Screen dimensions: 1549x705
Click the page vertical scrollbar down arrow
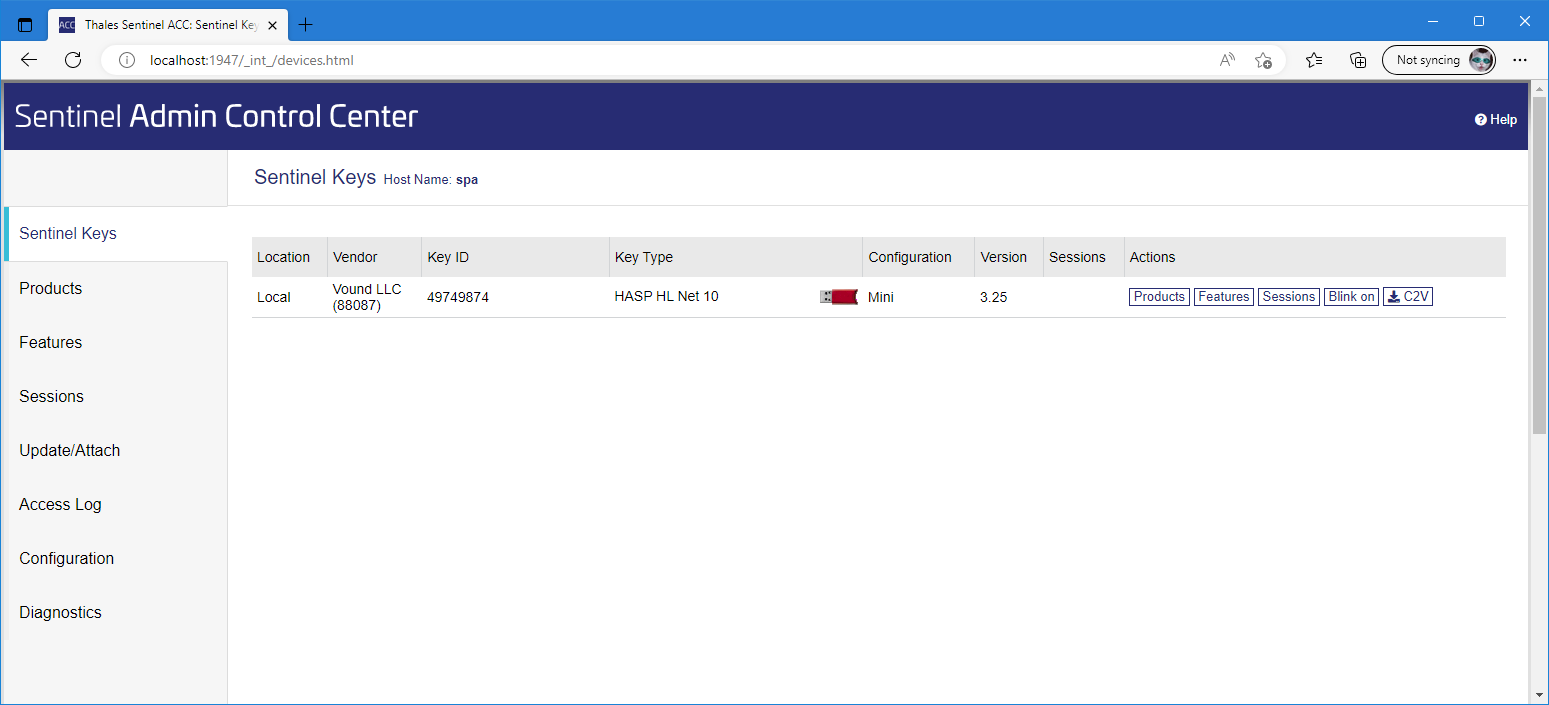1539,695
